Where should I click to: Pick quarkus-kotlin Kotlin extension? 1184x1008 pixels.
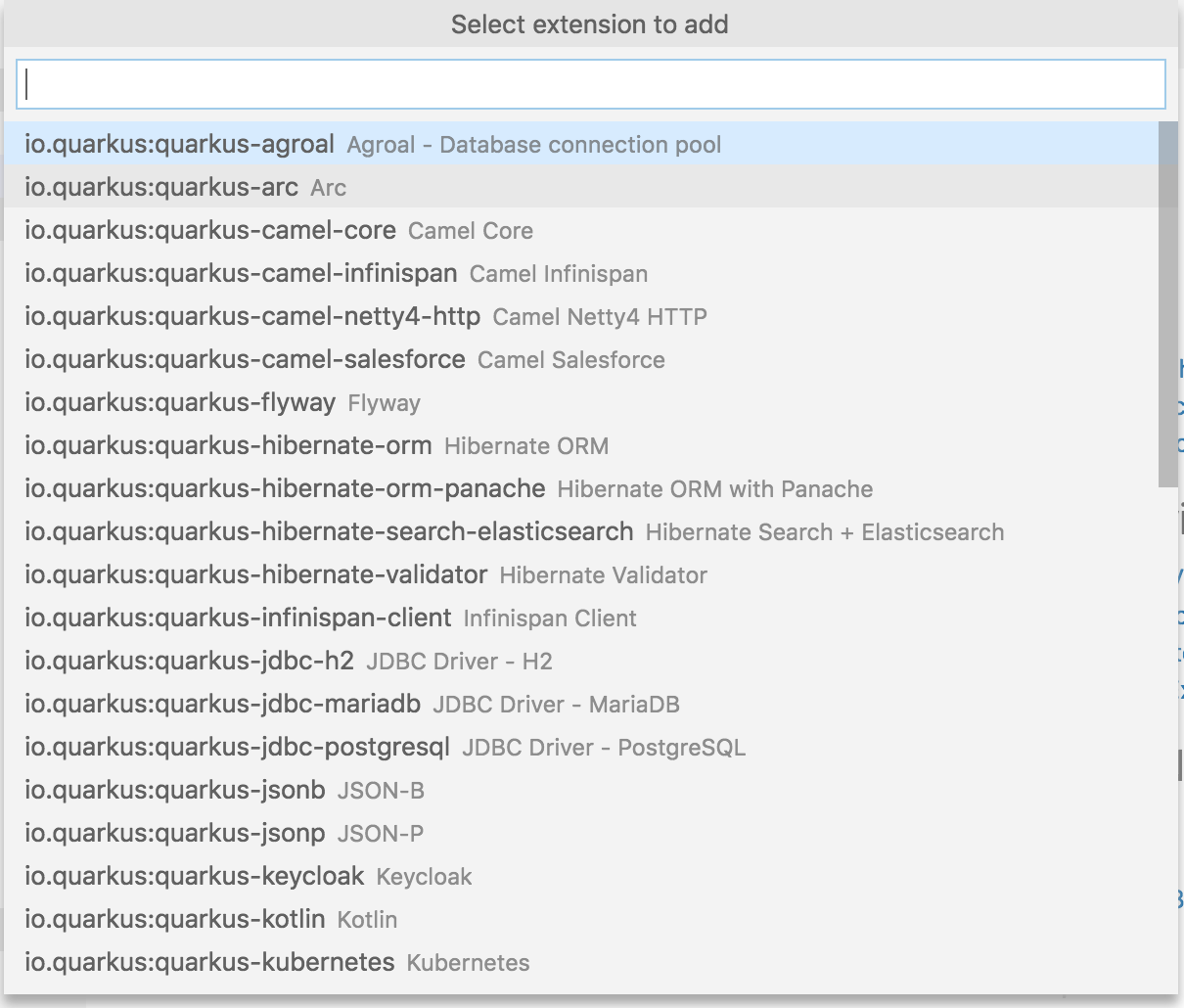[x=581, y=919]
